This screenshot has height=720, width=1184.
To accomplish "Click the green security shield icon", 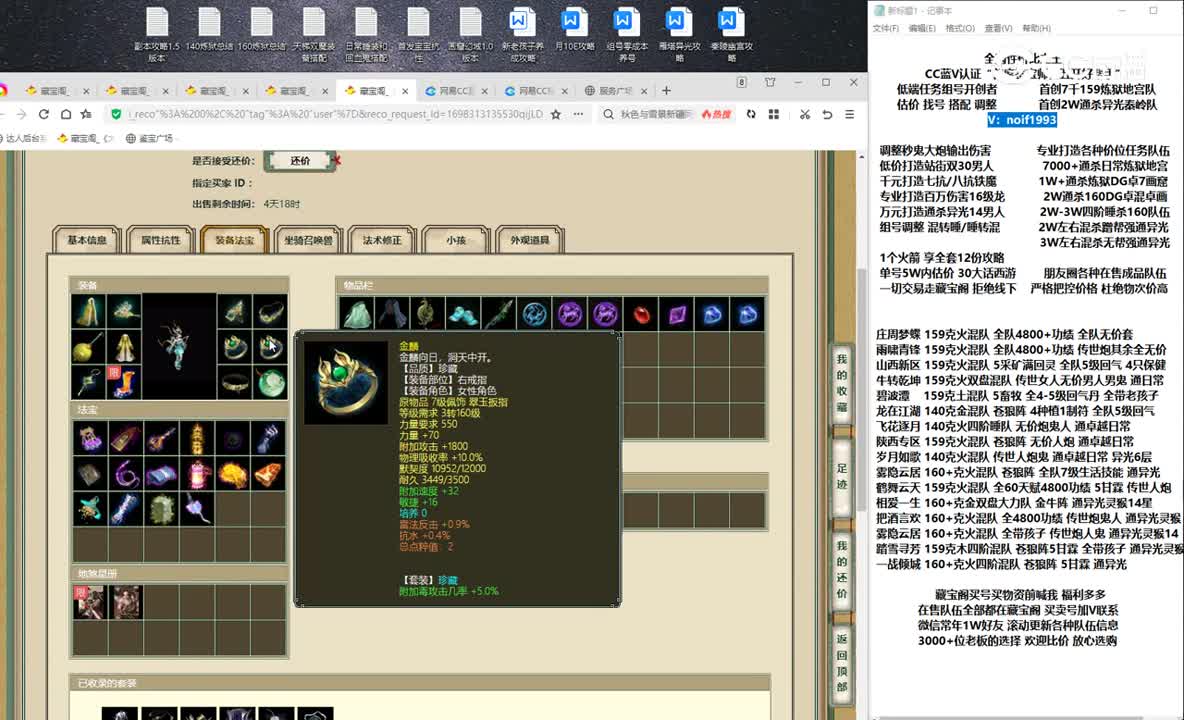I will point(116,114).
